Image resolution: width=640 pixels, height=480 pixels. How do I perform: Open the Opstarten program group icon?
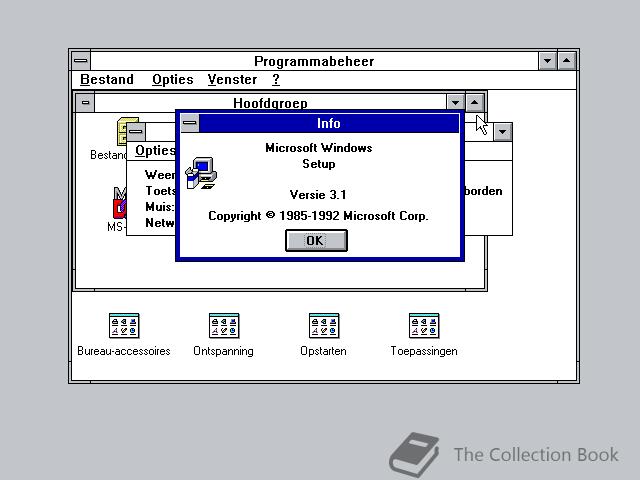click(x=324, y=325)
